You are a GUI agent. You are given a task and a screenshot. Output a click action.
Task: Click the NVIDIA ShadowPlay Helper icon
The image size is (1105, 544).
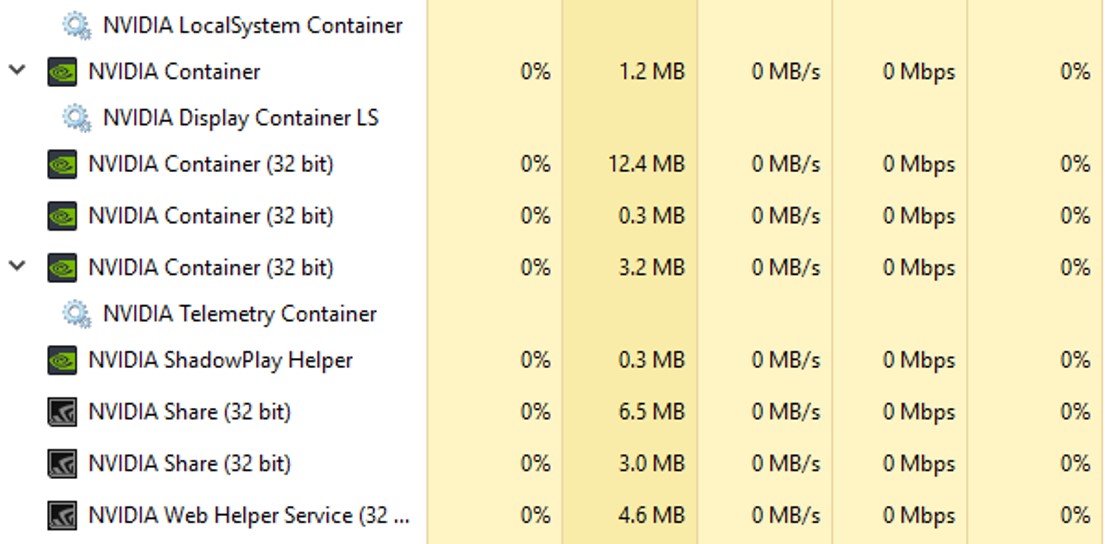[62, 360]
